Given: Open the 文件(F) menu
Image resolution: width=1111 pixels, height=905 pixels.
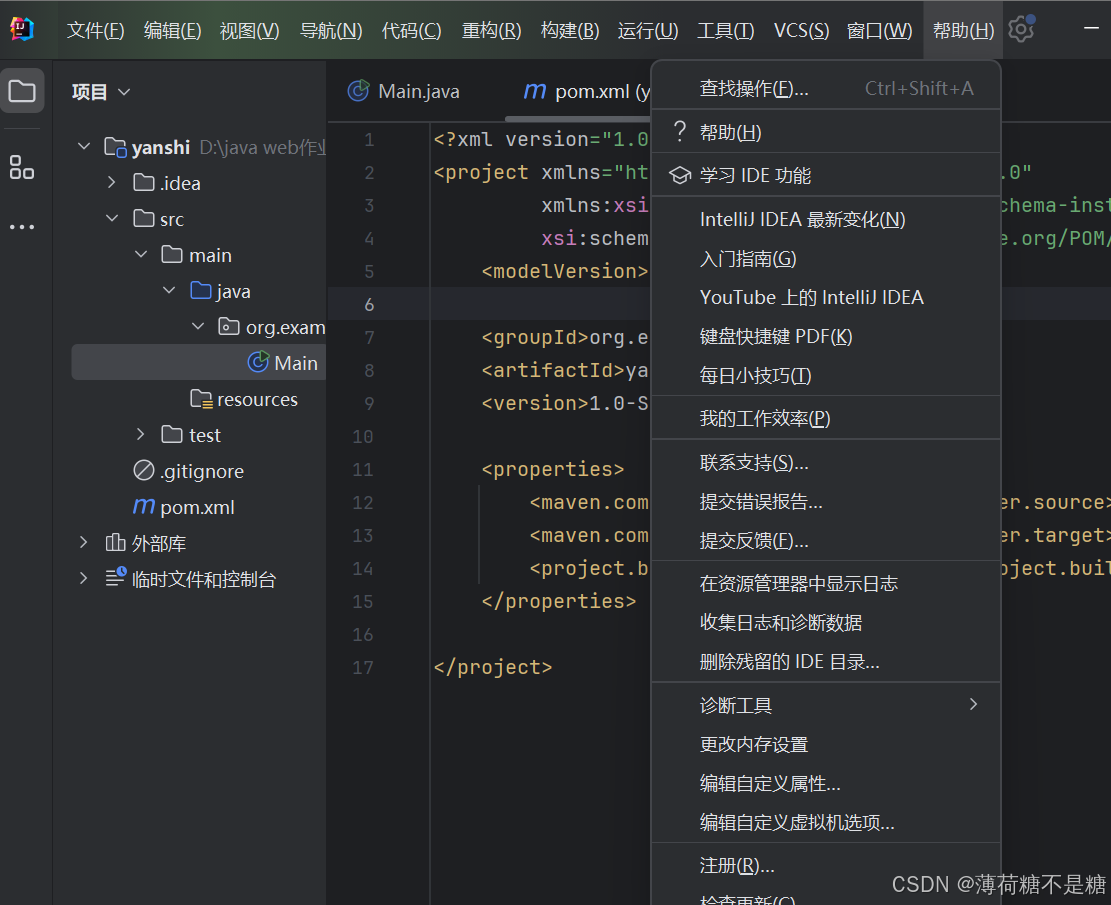Looking at the screenshot, I should pyautogui.click(x=96, y=30).
